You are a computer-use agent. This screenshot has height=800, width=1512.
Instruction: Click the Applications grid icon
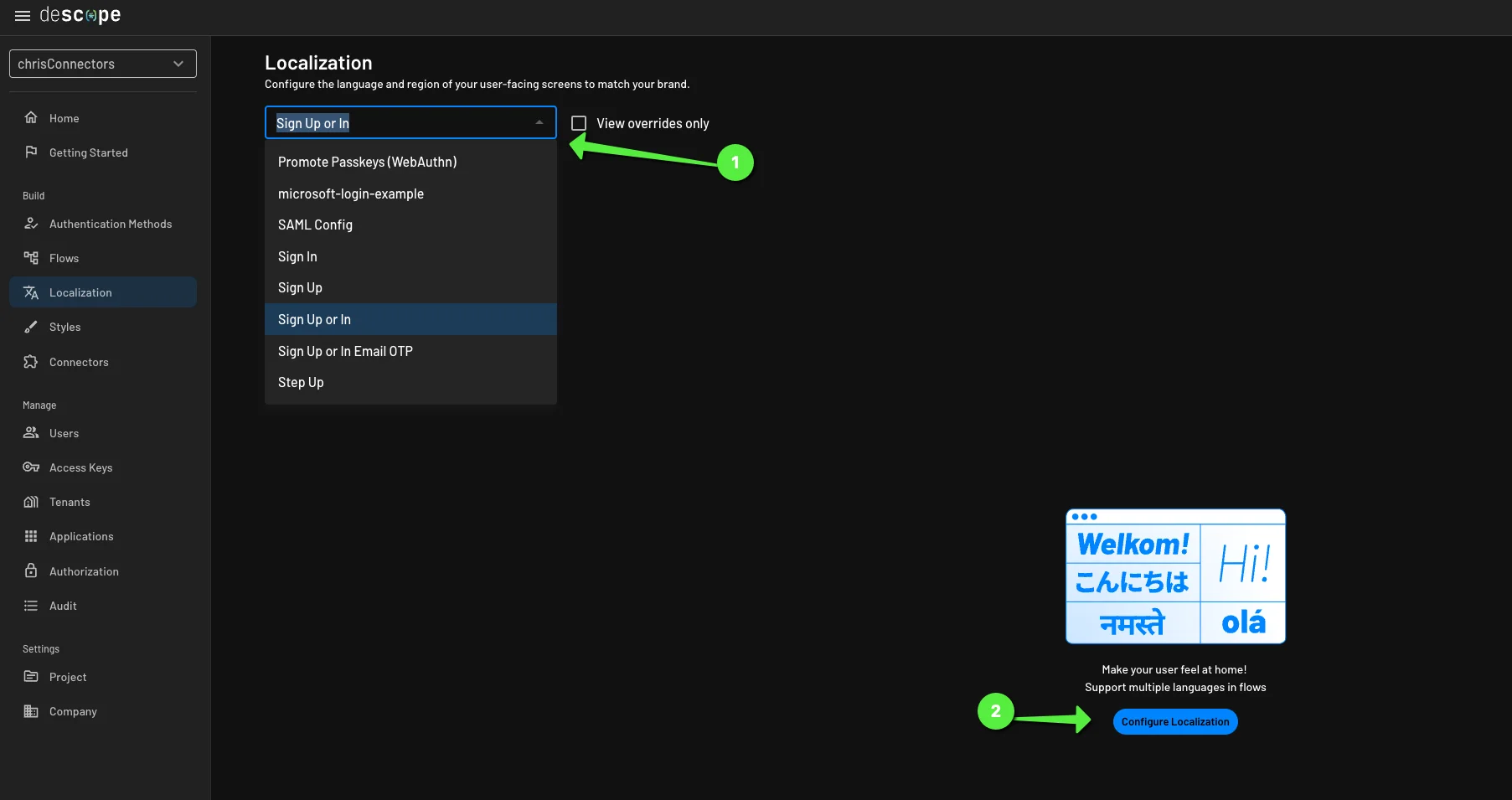[31, 536]
